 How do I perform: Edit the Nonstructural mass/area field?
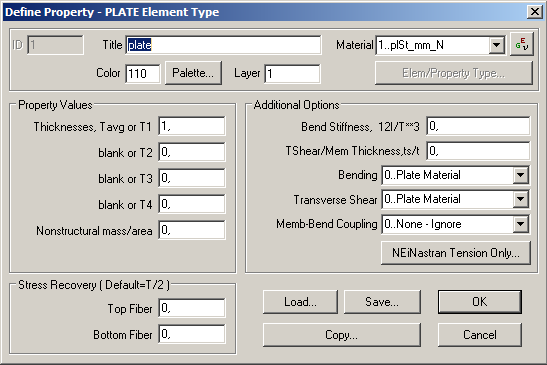click(x=192, y=230)
